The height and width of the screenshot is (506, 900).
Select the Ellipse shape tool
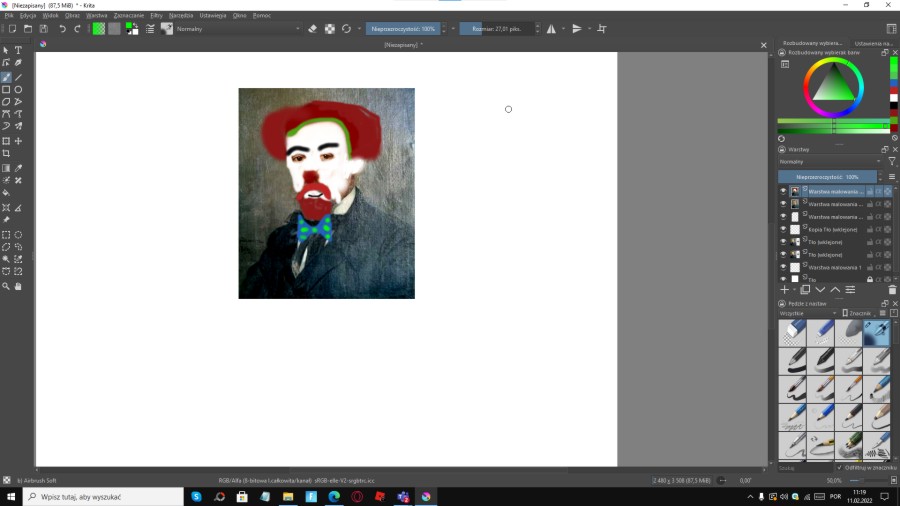tap(18, 89)
